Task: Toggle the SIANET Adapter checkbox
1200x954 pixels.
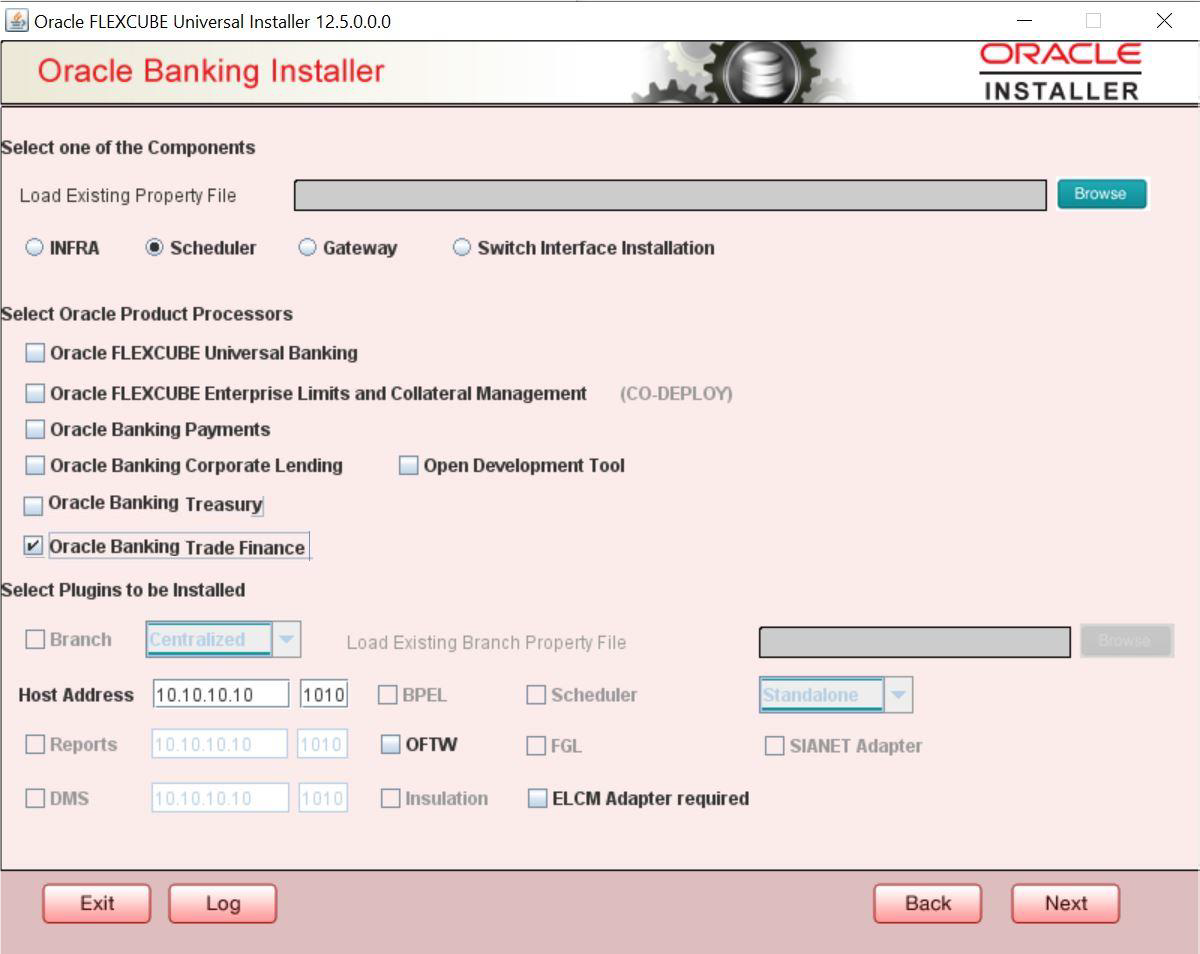Action: pyautogui.click(x=774, y=746)
